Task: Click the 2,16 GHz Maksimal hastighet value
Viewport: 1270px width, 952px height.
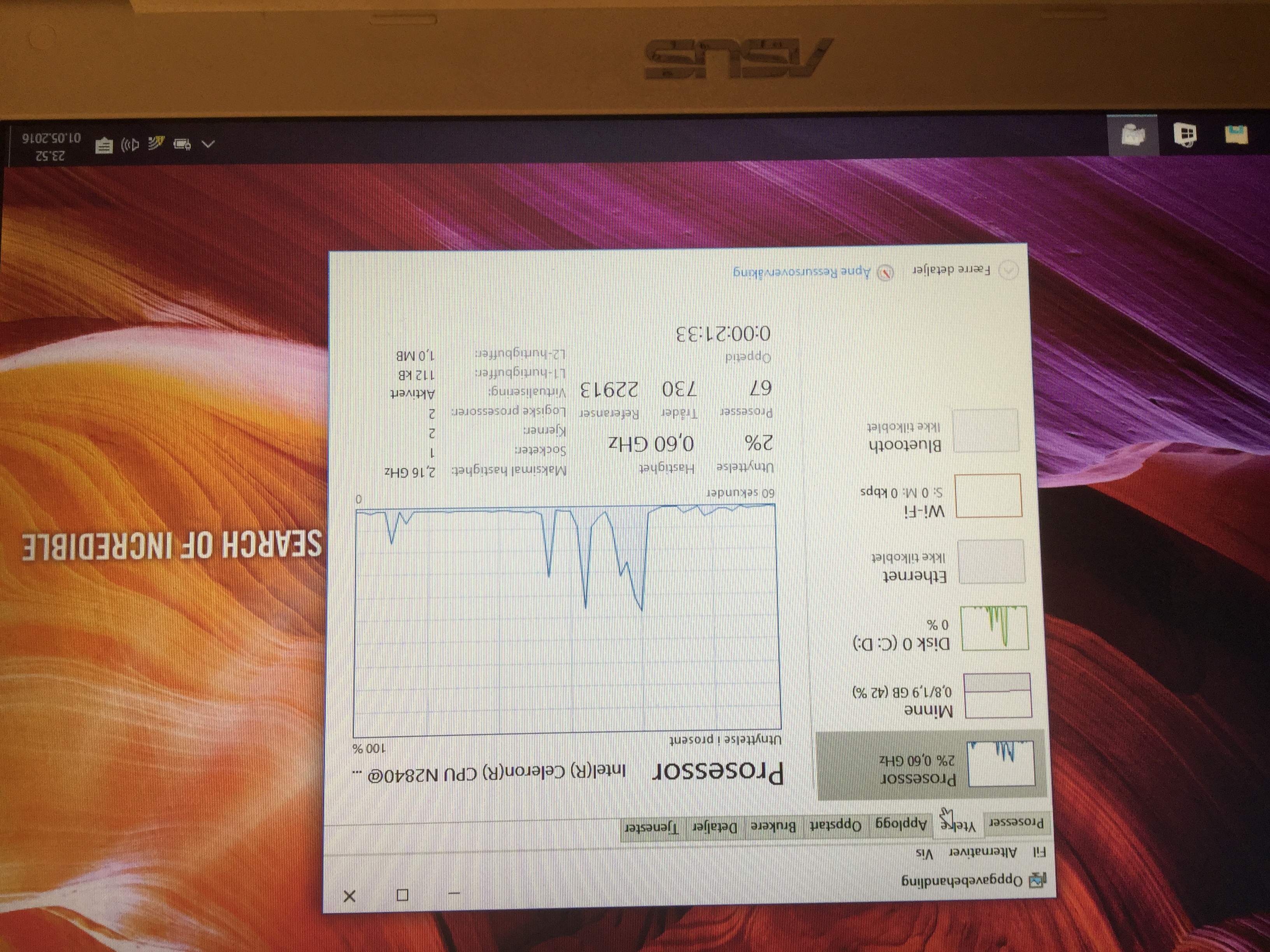Action: [x=409, y=472]
